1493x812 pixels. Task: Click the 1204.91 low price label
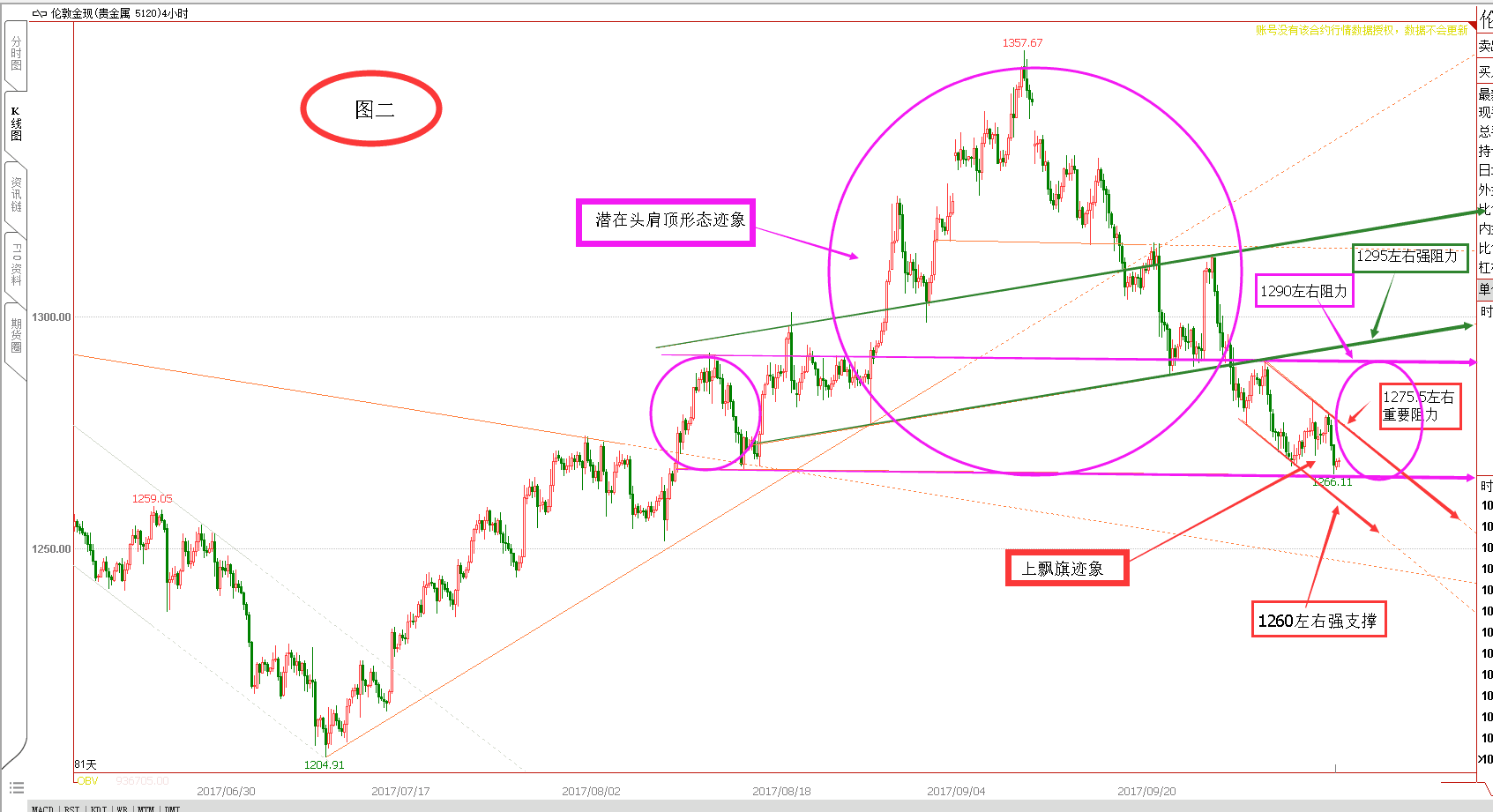tap(324, 764)
